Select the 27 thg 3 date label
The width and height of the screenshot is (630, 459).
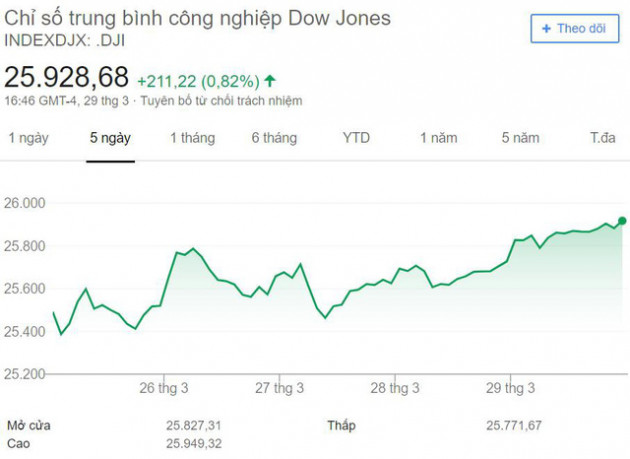pos(278,388)
